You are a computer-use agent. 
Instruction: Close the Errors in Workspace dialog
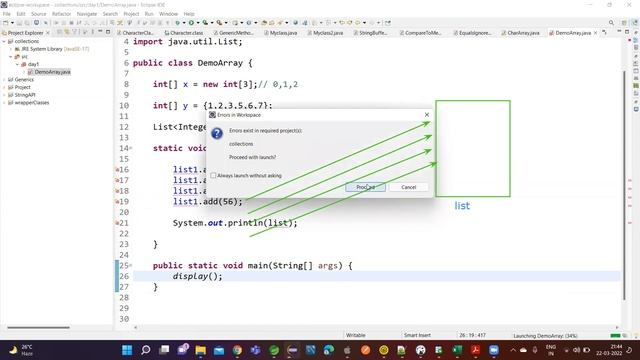pos(427,115)
